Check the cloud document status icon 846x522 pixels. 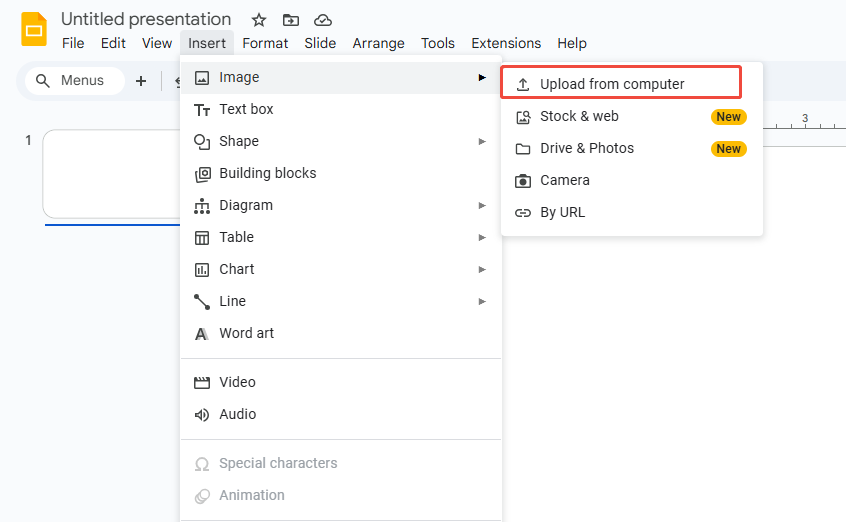click(322, 20)
